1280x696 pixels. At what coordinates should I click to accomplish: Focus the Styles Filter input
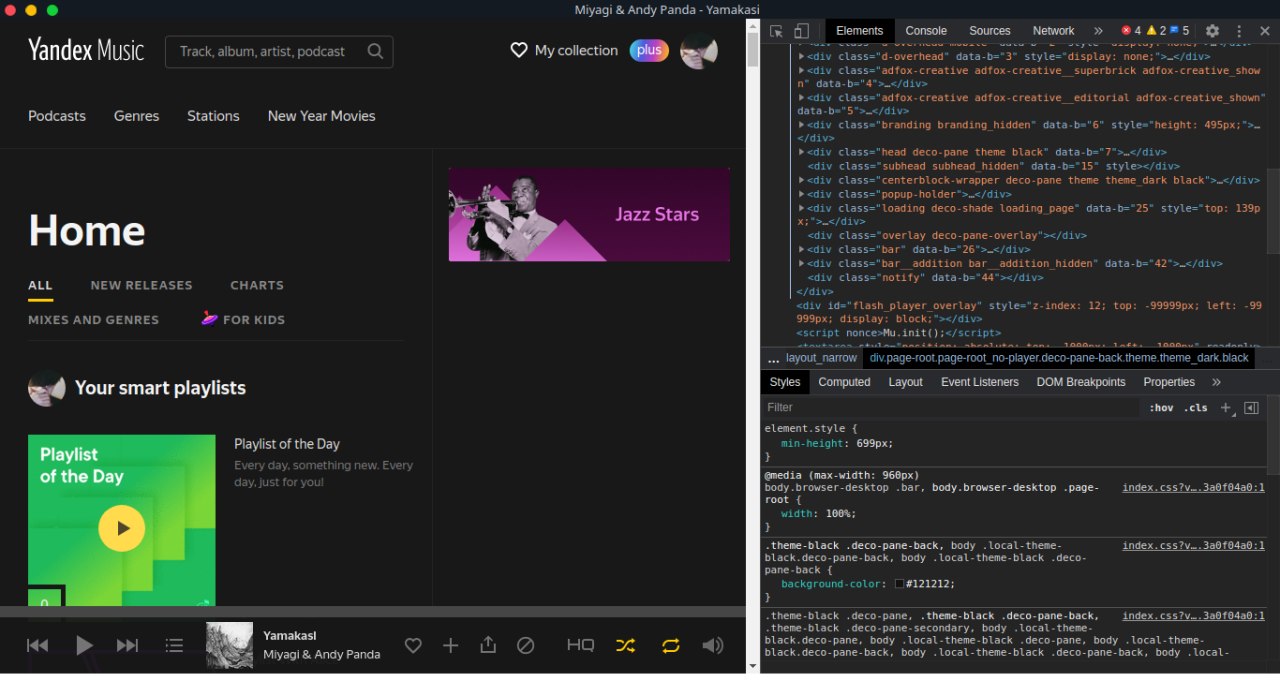coord(950,408)
